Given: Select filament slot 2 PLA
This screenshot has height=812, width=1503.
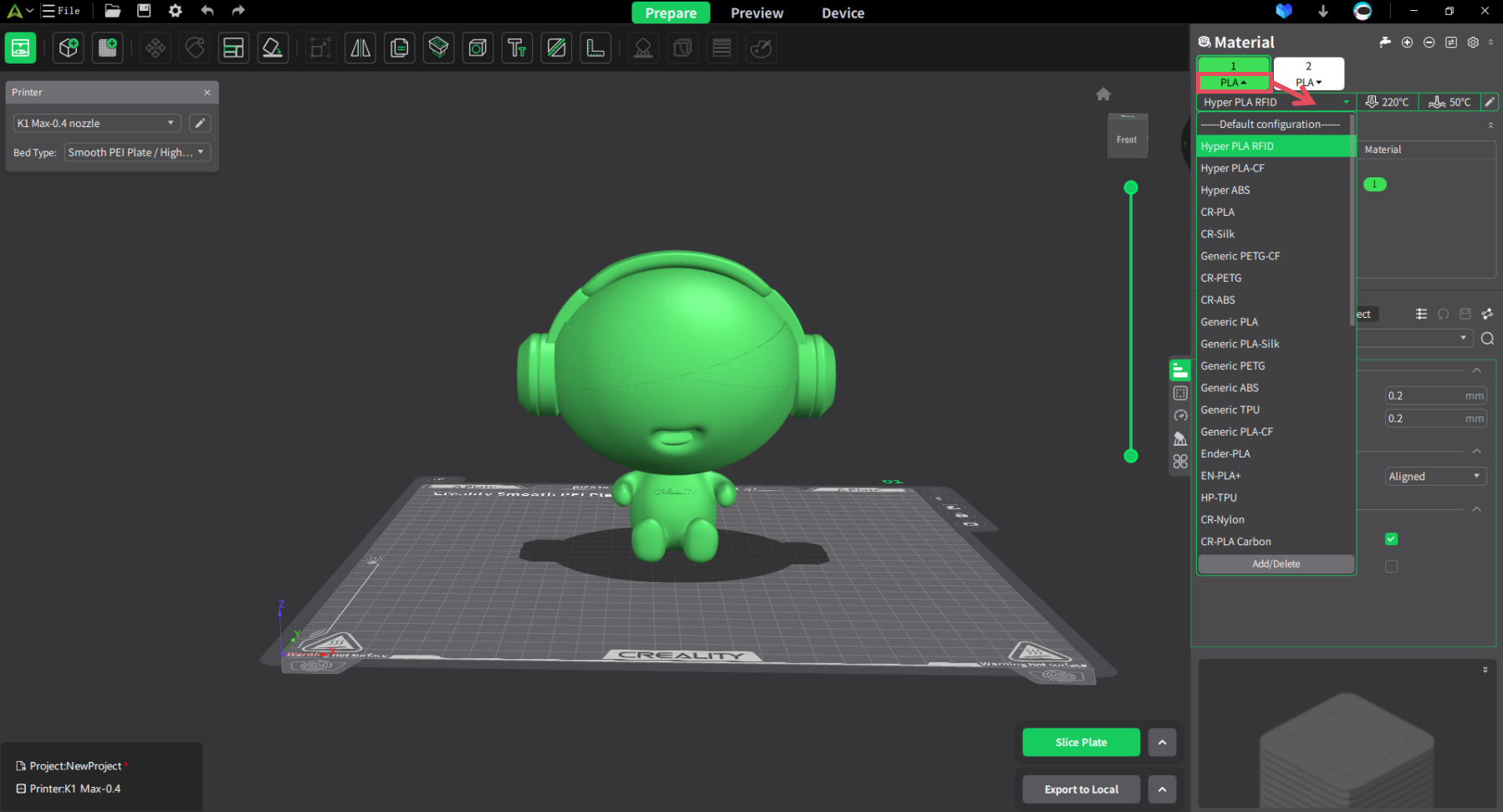Looking at the screenshot, I should click(x=1308, y=74).
